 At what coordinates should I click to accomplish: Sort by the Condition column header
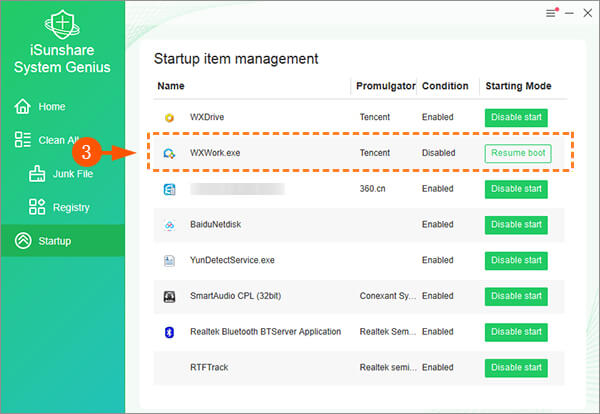[445, 86]
